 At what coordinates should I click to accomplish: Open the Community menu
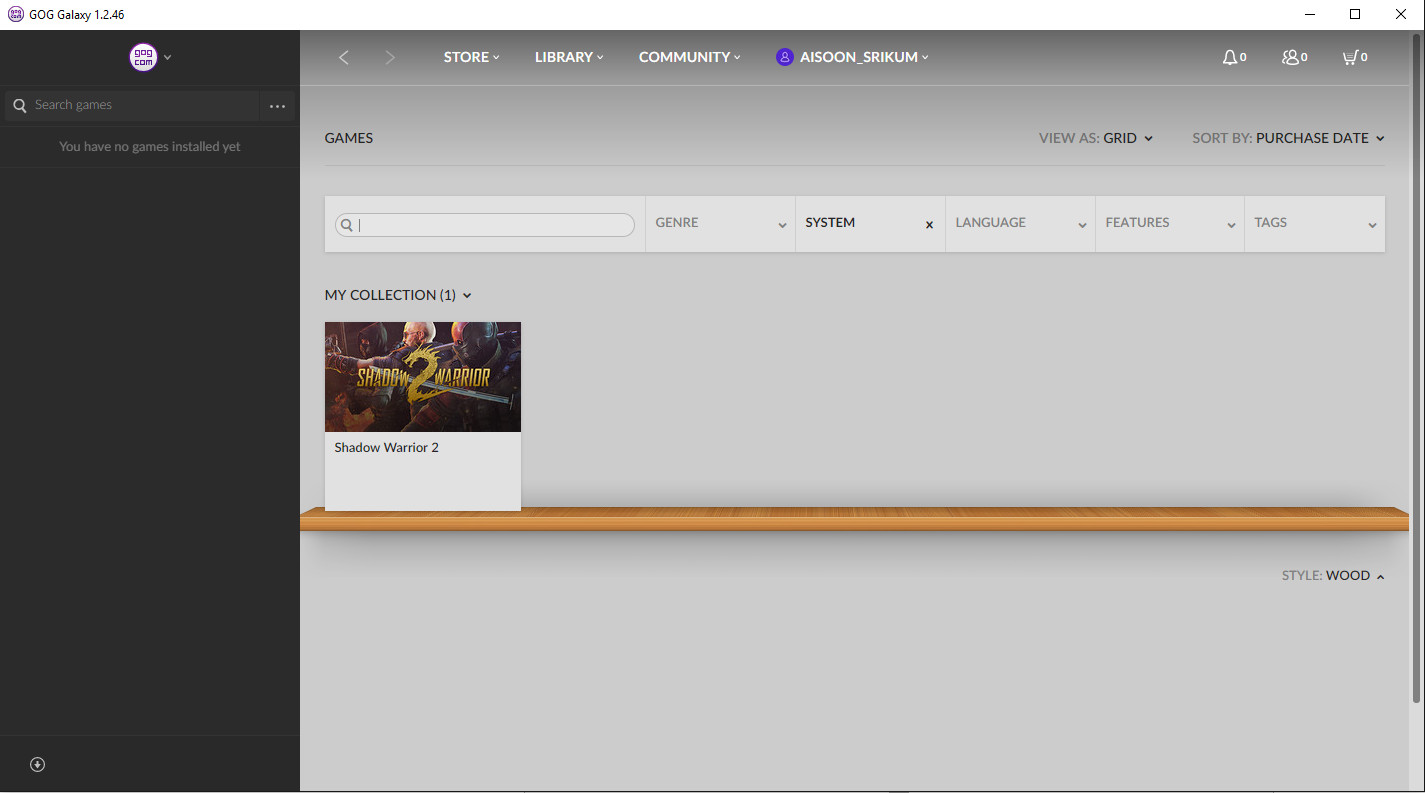689,57
